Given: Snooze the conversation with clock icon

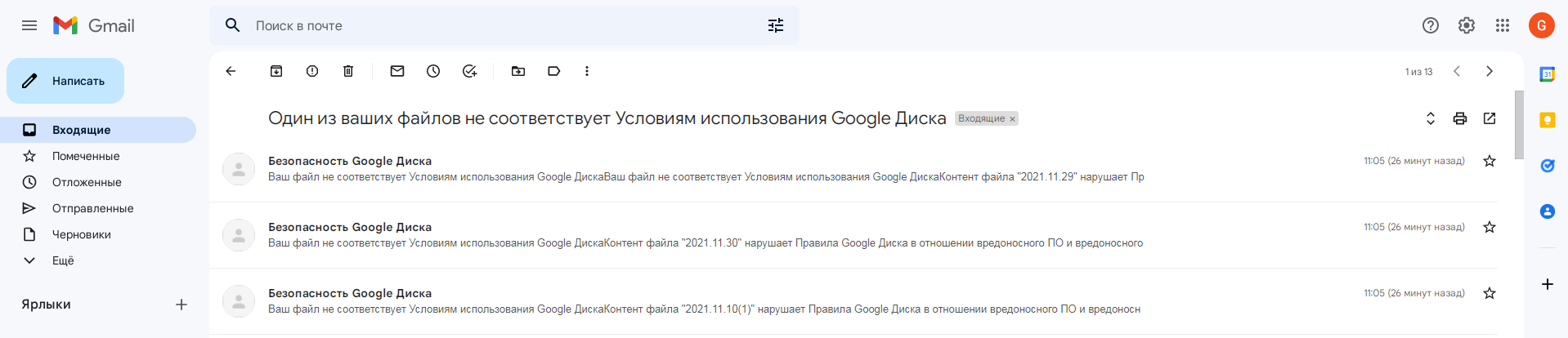Looking at the screenshot, I should click(433, 71).
